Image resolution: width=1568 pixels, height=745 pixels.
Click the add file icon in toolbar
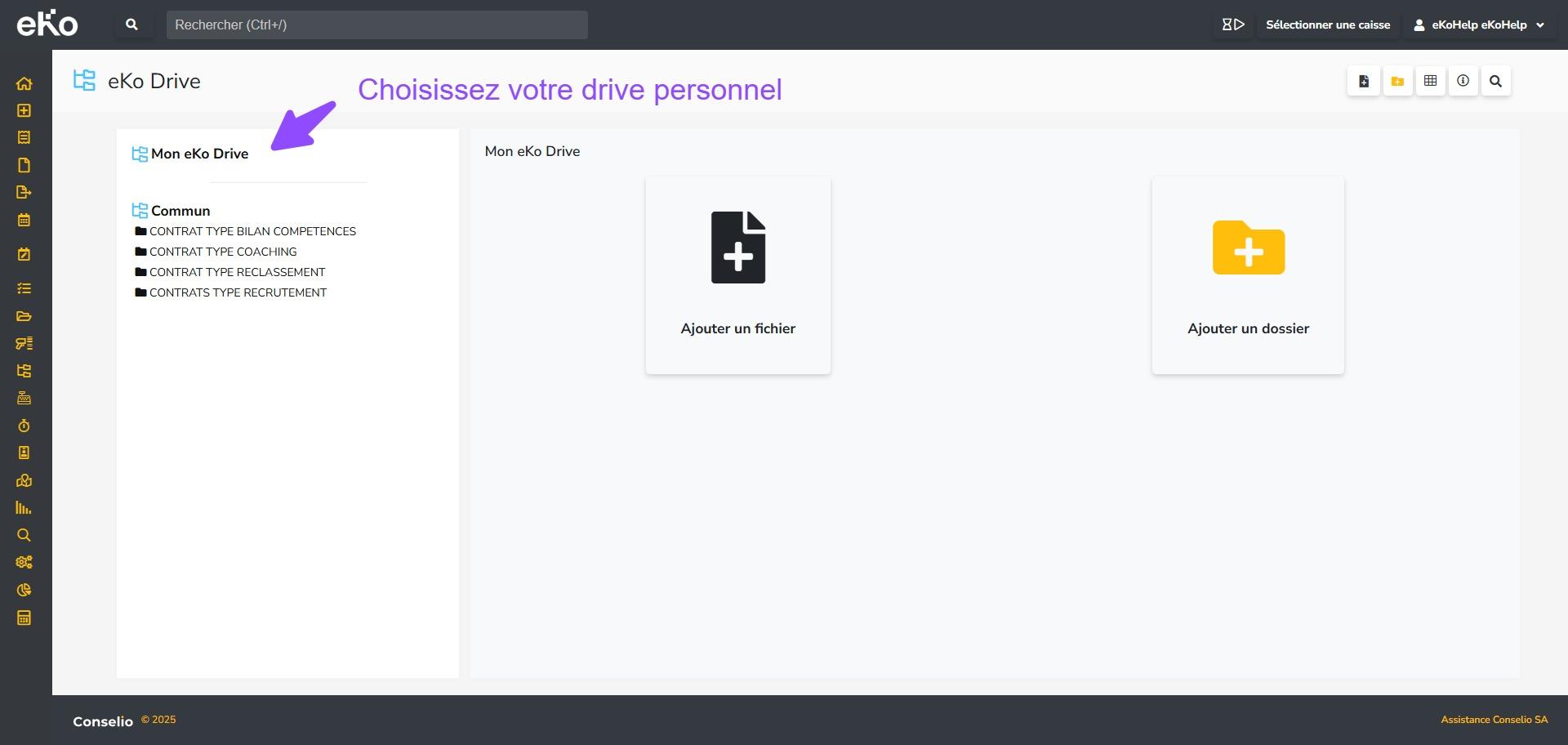pyautogui.click(x=1363, y=81)
